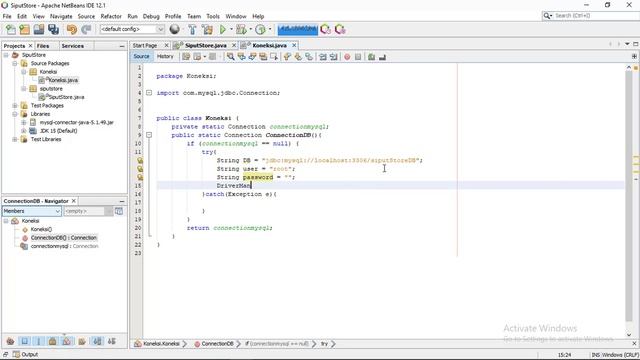Viewport: 640px width, 360px height.
Task: Open the default config dropdown
Action: coord(132,29)
